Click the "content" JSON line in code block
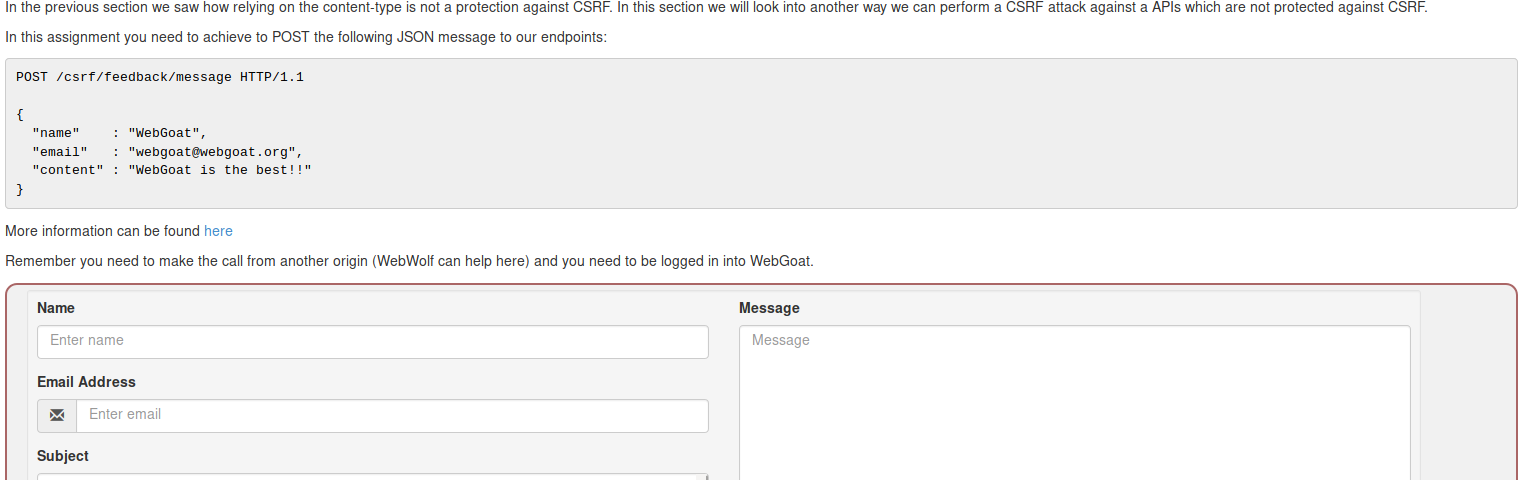 pos(172,170)
